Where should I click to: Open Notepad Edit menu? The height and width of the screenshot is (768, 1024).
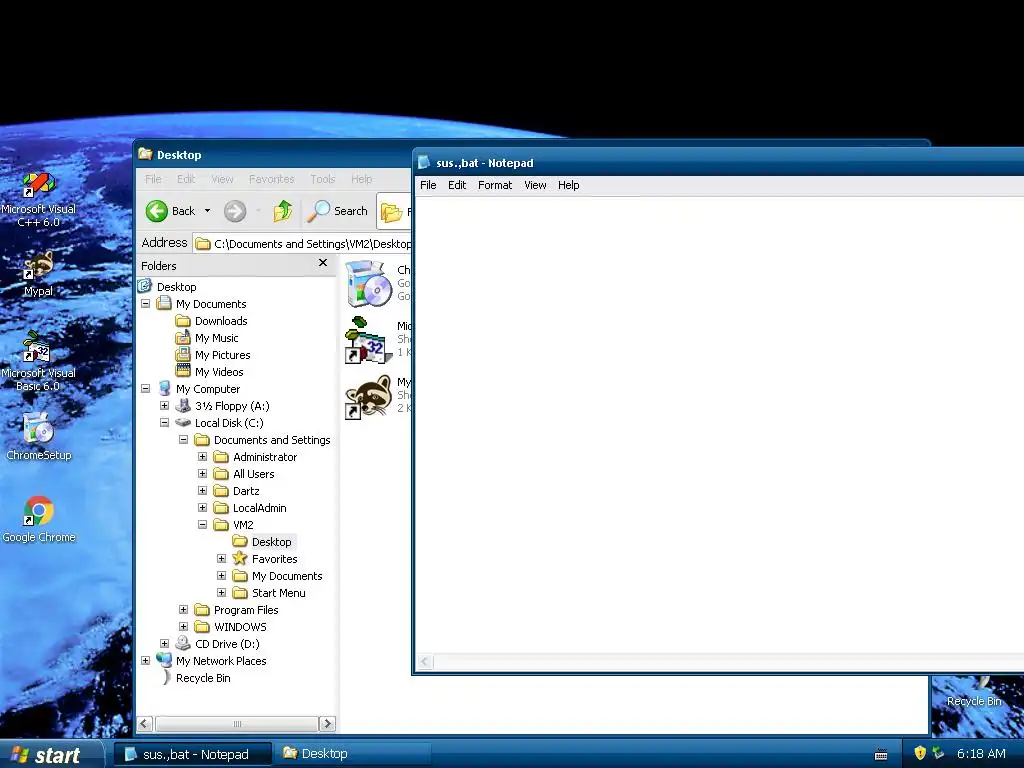click(457, 185)
